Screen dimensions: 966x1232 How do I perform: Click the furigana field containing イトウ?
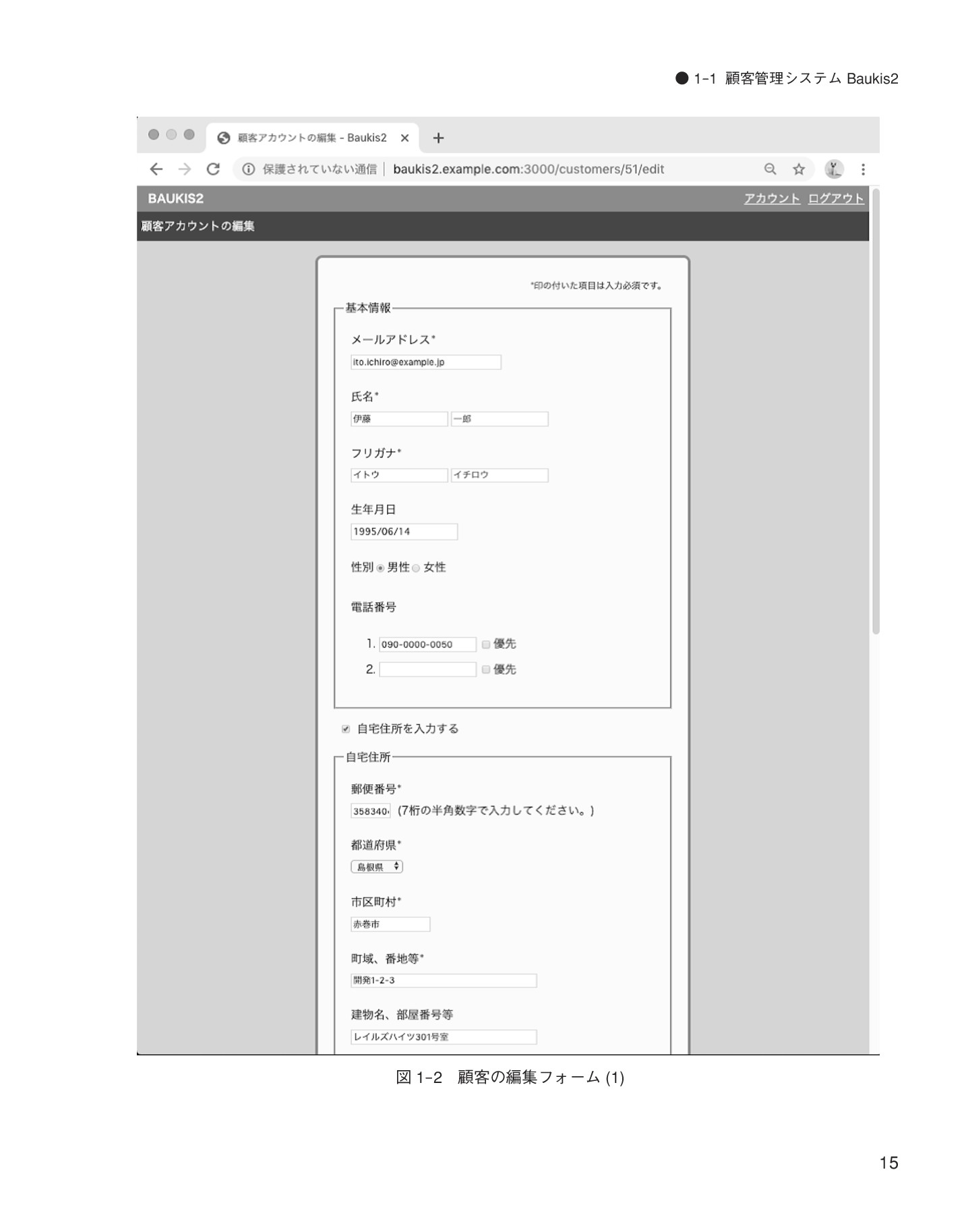tap(399, 475)
